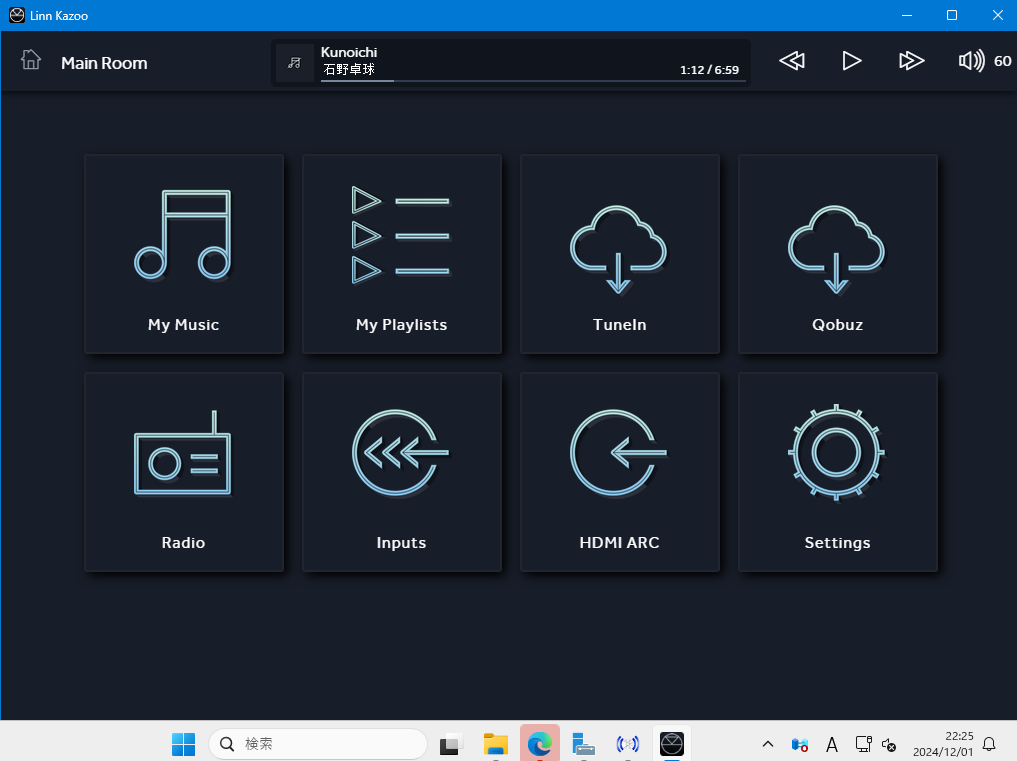The image size is (1017, 761).
Task: Open Task View on the taskbar
Action: point(451,743)
